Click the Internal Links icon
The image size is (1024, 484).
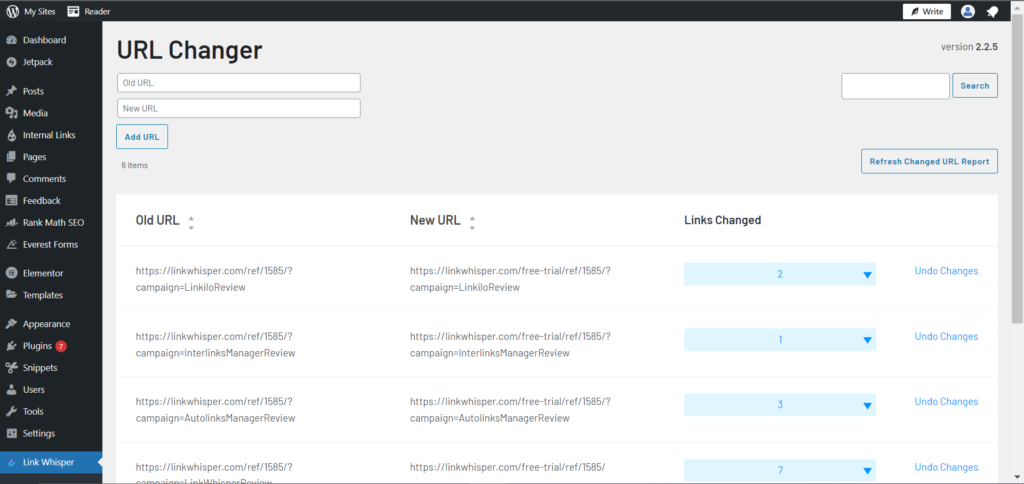point(11,135)
